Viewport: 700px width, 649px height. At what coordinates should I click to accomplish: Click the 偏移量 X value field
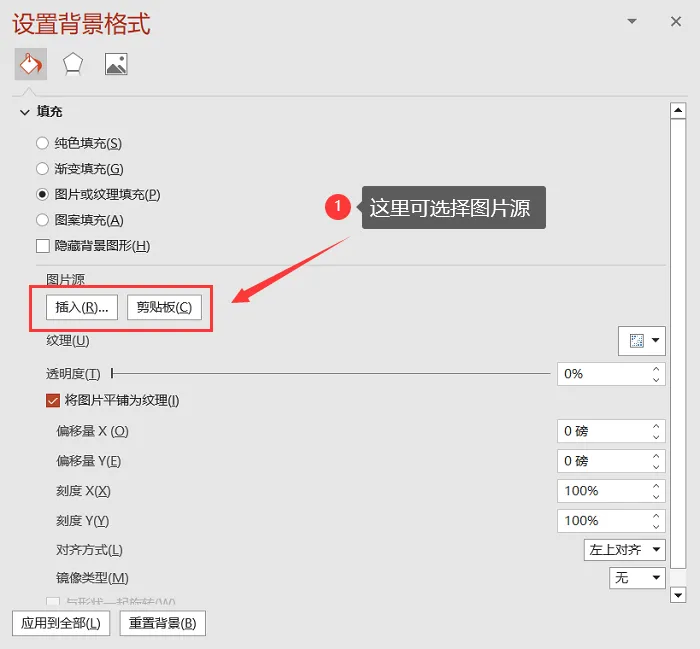coord(603,431)
